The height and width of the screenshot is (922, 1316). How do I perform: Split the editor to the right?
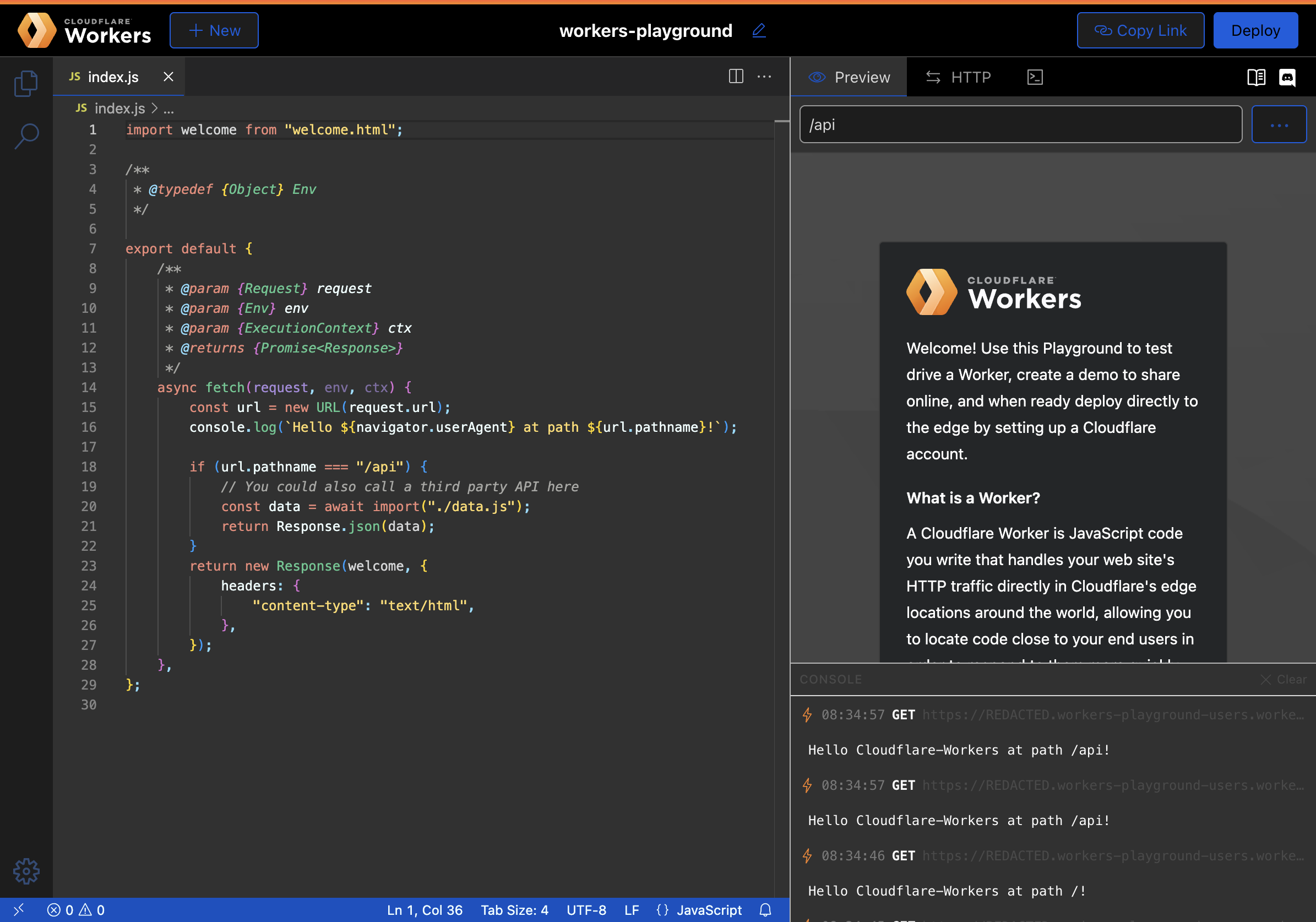[x=736, y=76]
